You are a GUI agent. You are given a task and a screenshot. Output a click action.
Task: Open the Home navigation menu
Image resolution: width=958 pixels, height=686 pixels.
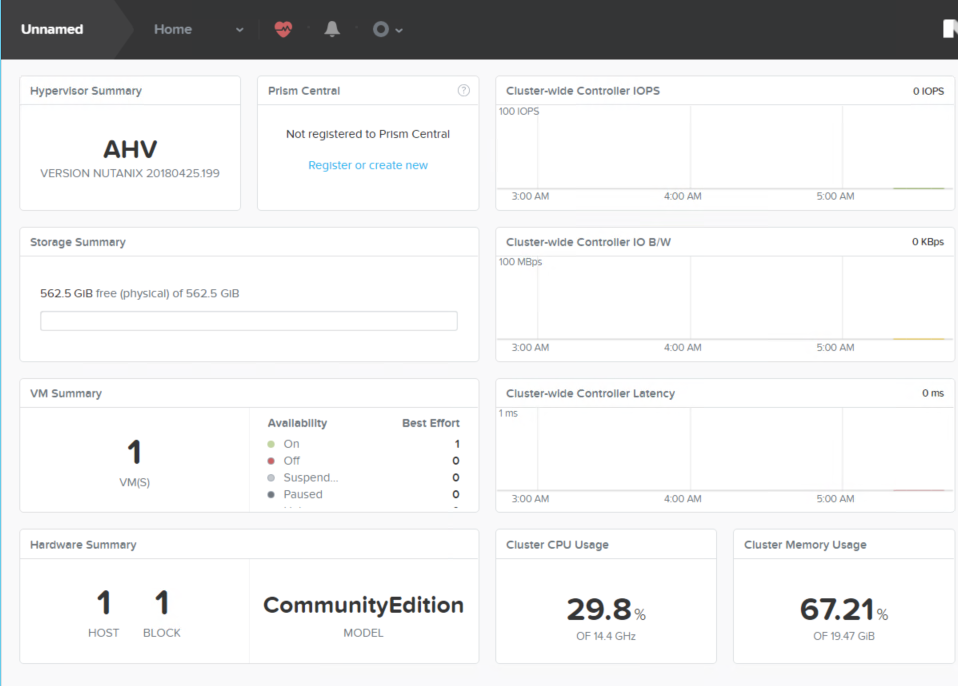pyautogui.click(x=173, y=29)
